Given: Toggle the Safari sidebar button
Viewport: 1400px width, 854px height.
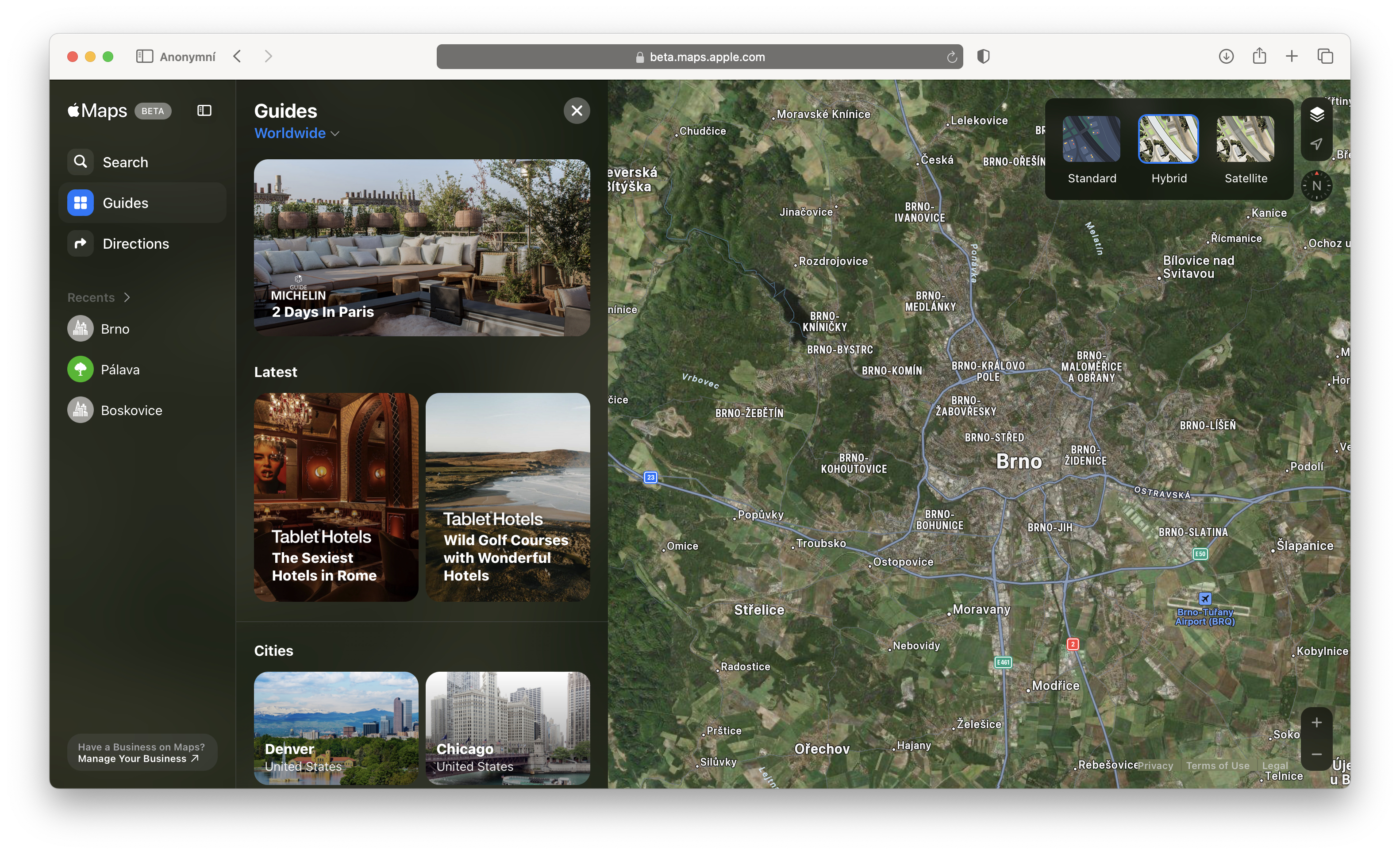Looking at the screenshot, I should coord(144,56).
